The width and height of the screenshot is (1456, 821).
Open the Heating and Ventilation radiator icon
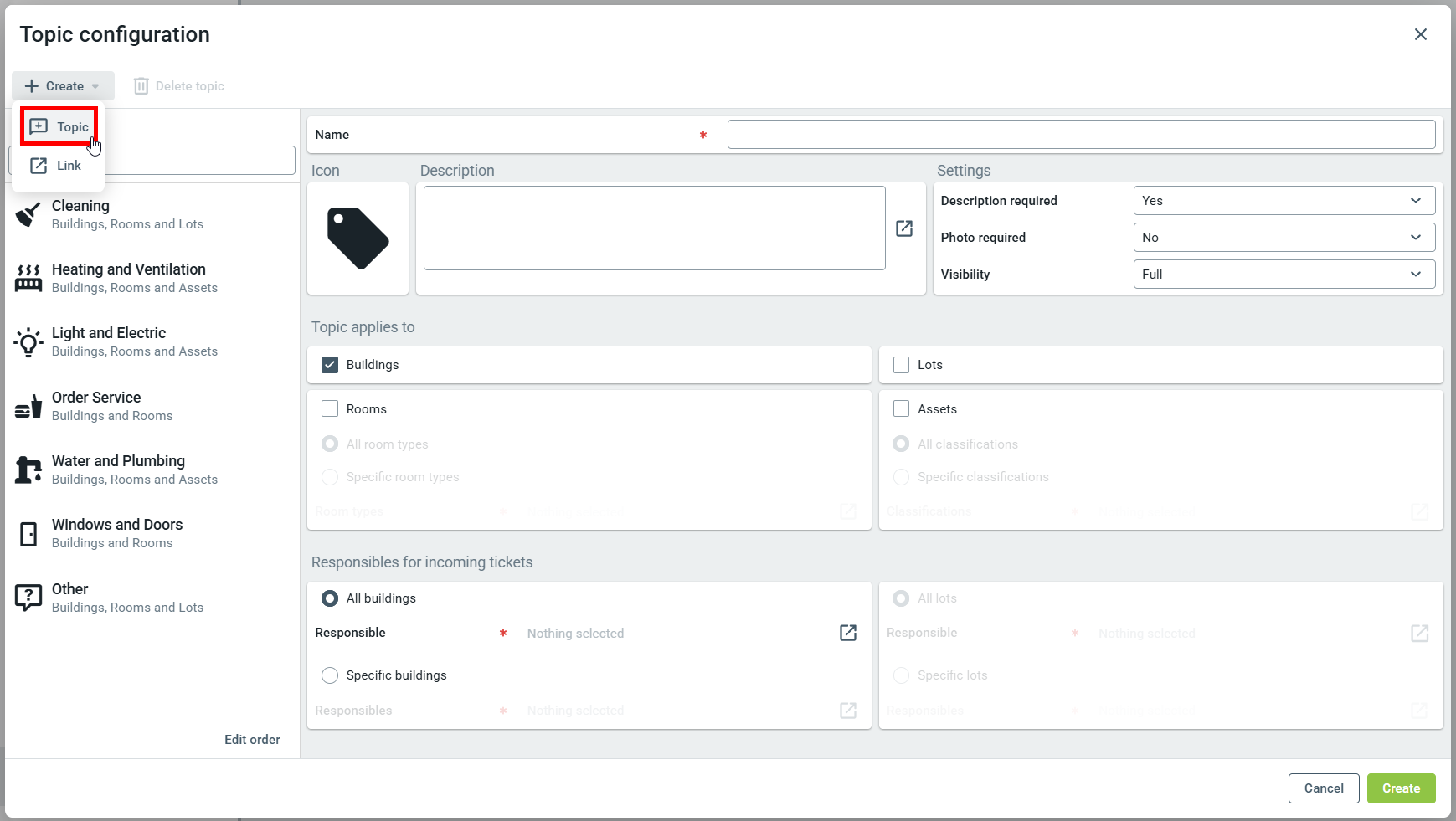pyautogui.click(x=28, y=278)
